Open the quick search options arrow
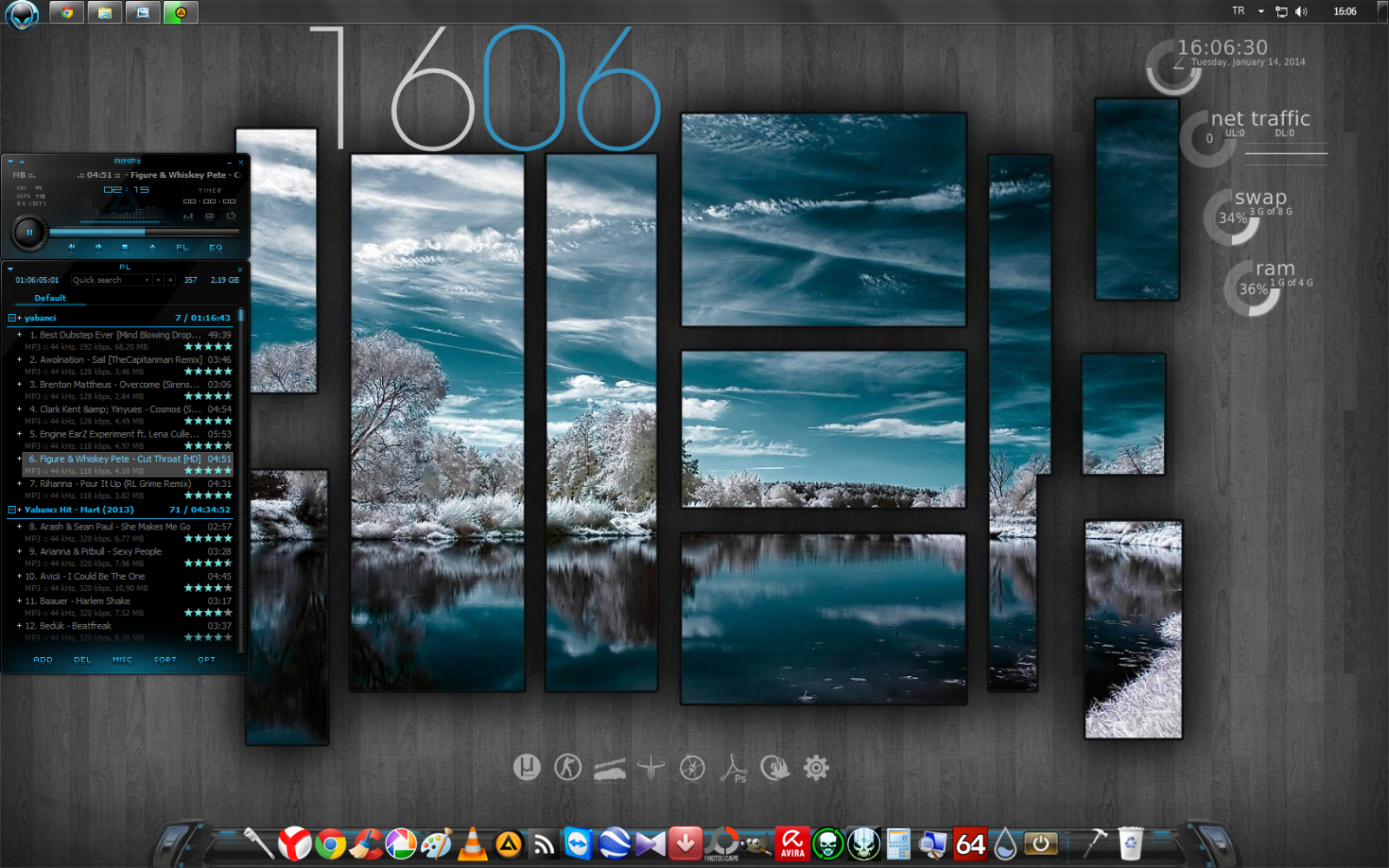Image resolution: width=1389 pixels, height=868 pixels. click(x=147, y=280)
